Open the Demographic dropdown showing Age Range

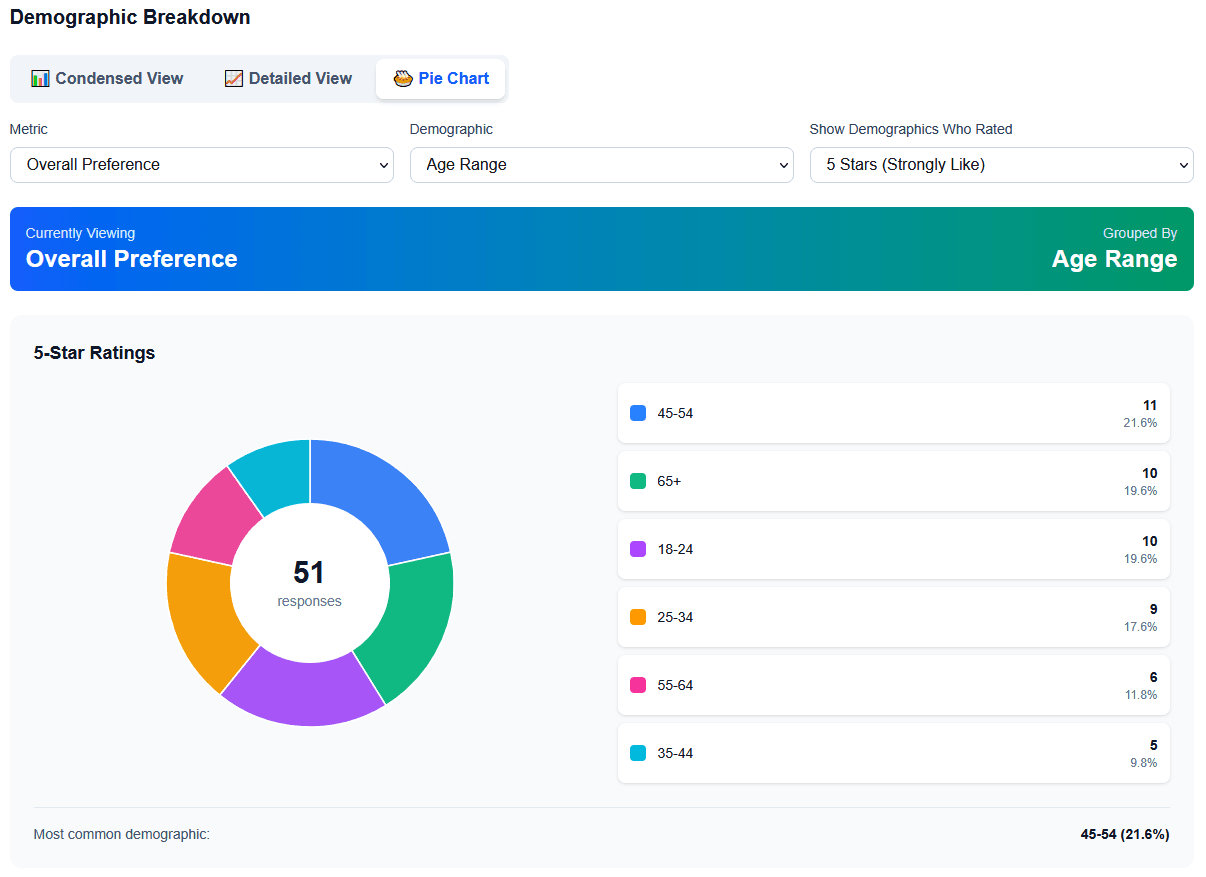pos(602,164)
